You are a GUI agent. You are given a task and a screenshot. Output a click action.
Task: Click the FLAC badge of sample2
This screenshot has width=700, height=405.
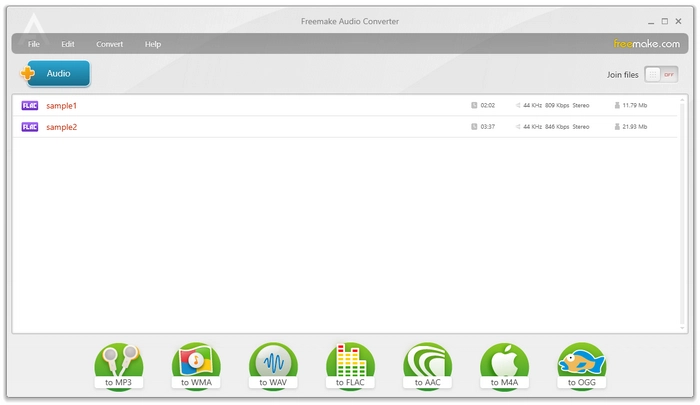pos(30,127)
